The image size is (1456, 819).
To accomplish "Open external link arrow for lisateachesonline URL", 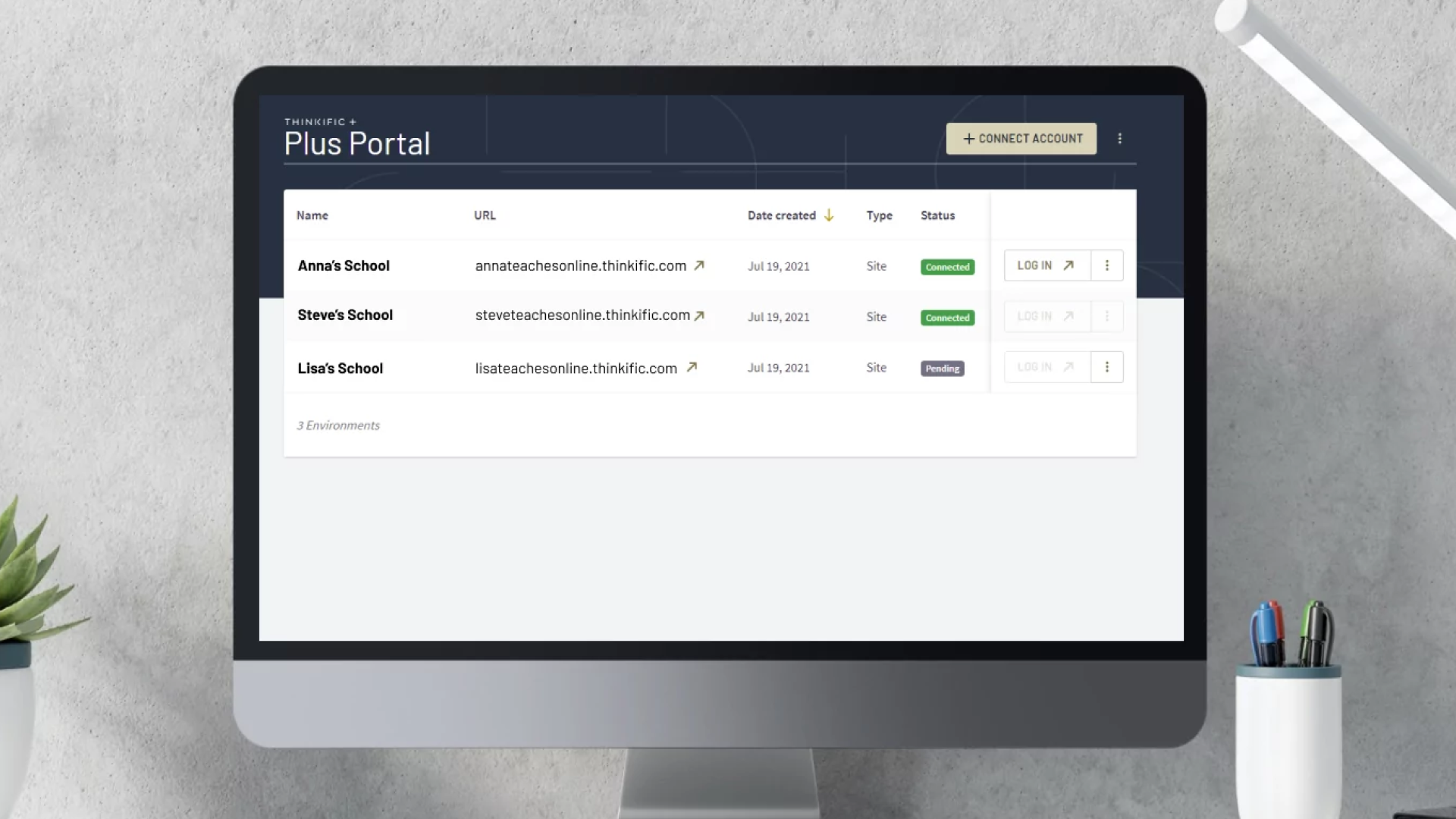I will click(692, 367).
